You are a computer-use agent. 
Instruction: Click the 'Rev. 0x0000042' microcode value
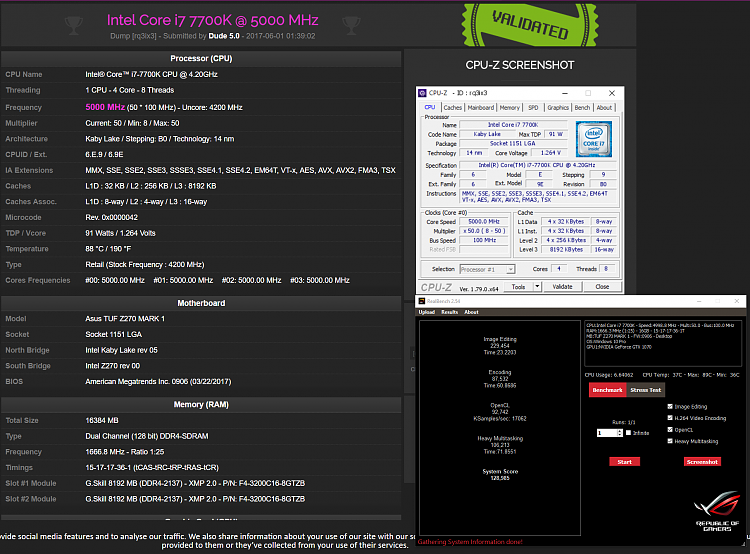coord(111,217)
